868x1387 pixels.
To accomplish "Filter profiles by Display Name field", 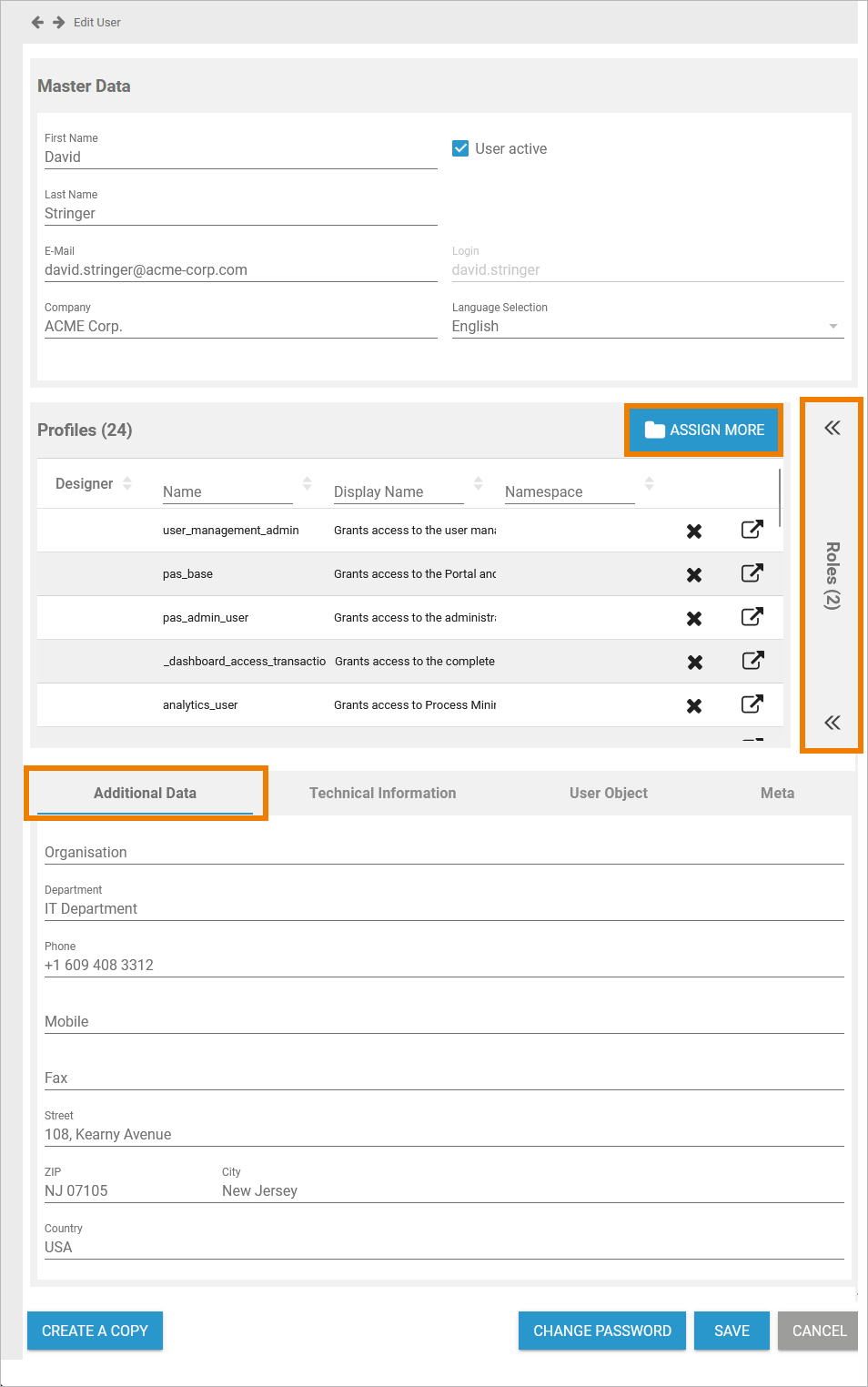I will (x=399, y=491).
